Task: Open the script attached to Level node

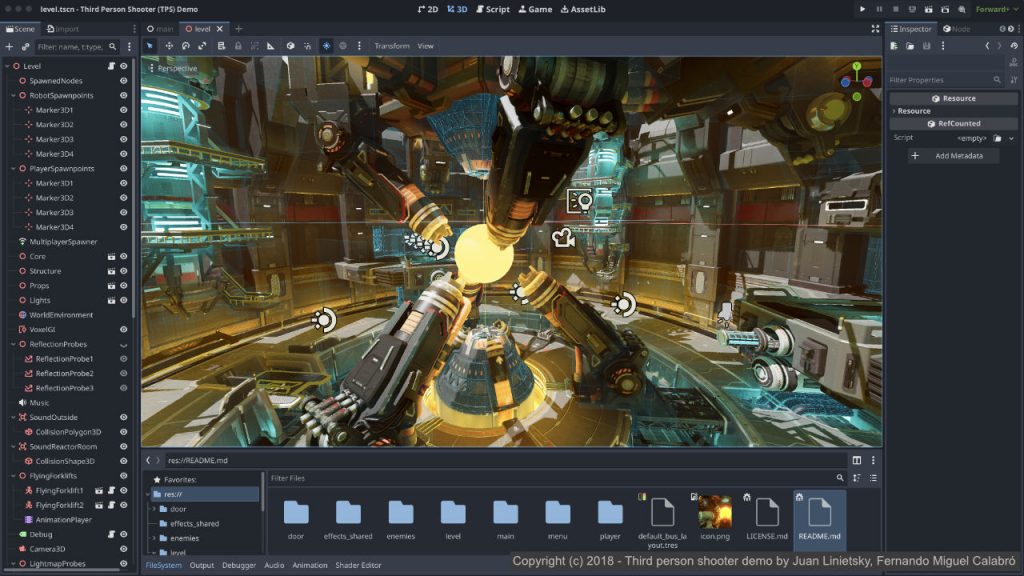Action: [x=111, y=66]
